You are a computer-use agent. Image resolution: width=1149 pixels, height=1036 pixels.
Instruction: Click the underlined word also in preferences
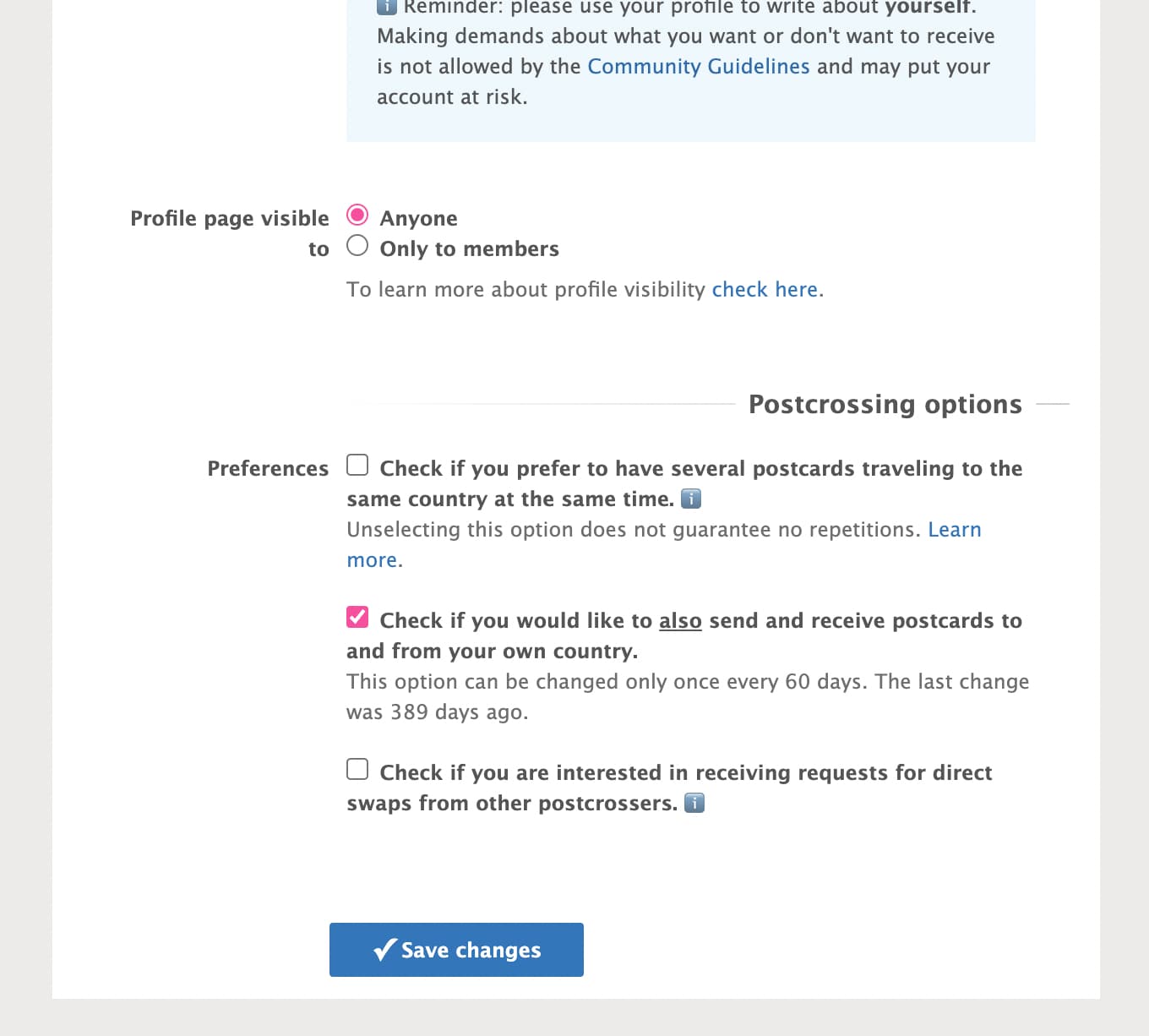click(x=680, y=620)
